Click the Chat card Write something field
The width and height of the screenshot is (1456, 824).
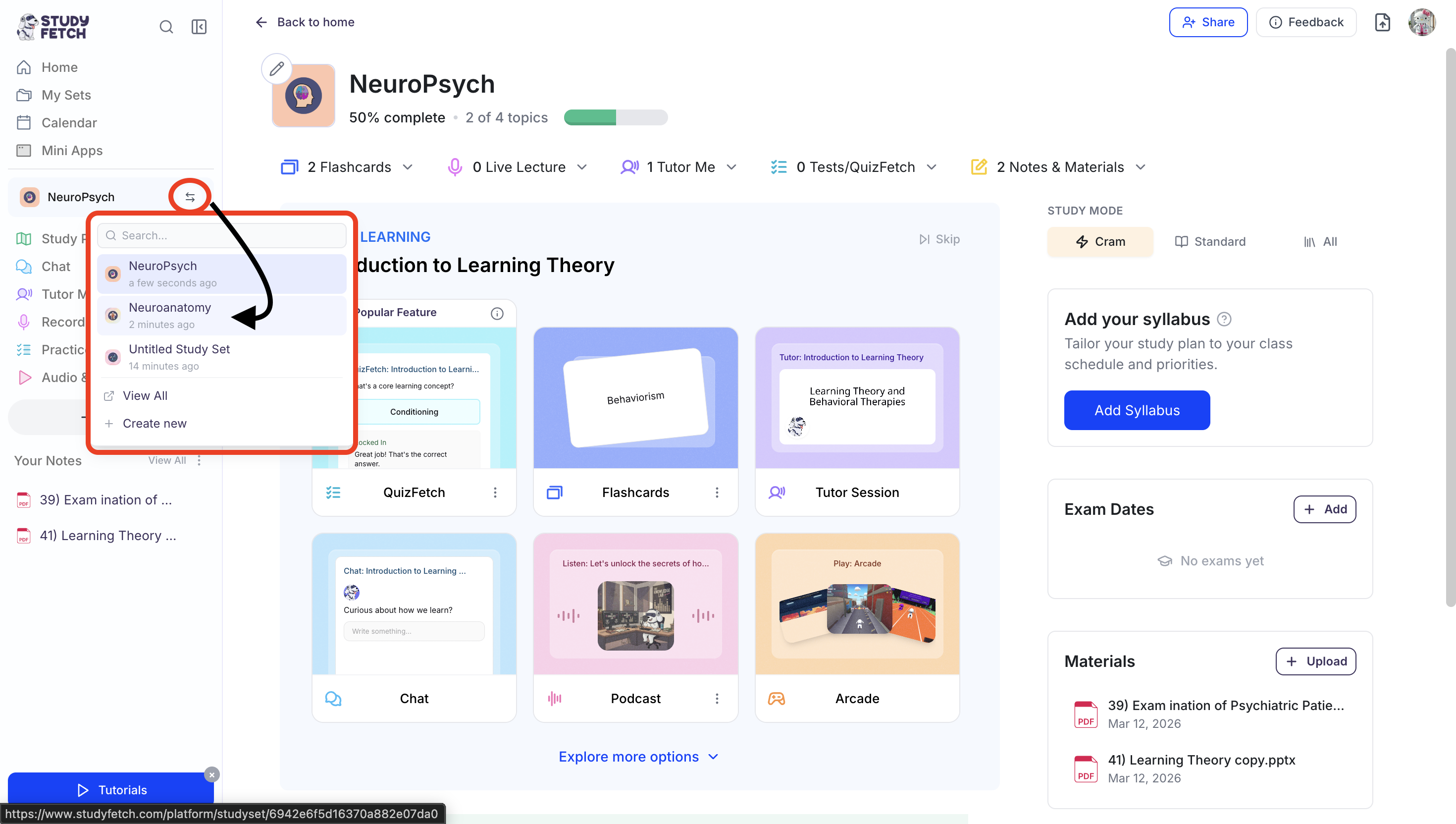point(414,631)
